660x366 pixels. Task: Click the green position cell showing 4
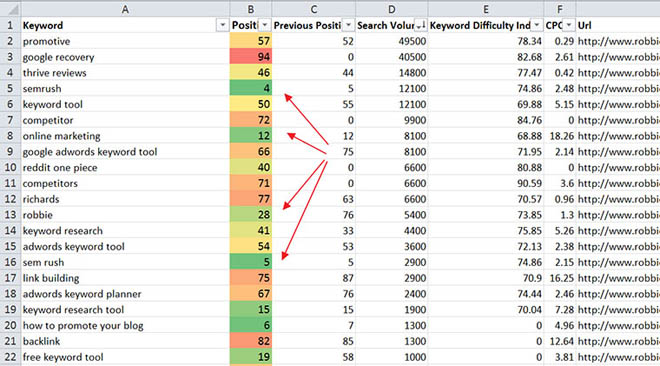coord(250,88)
